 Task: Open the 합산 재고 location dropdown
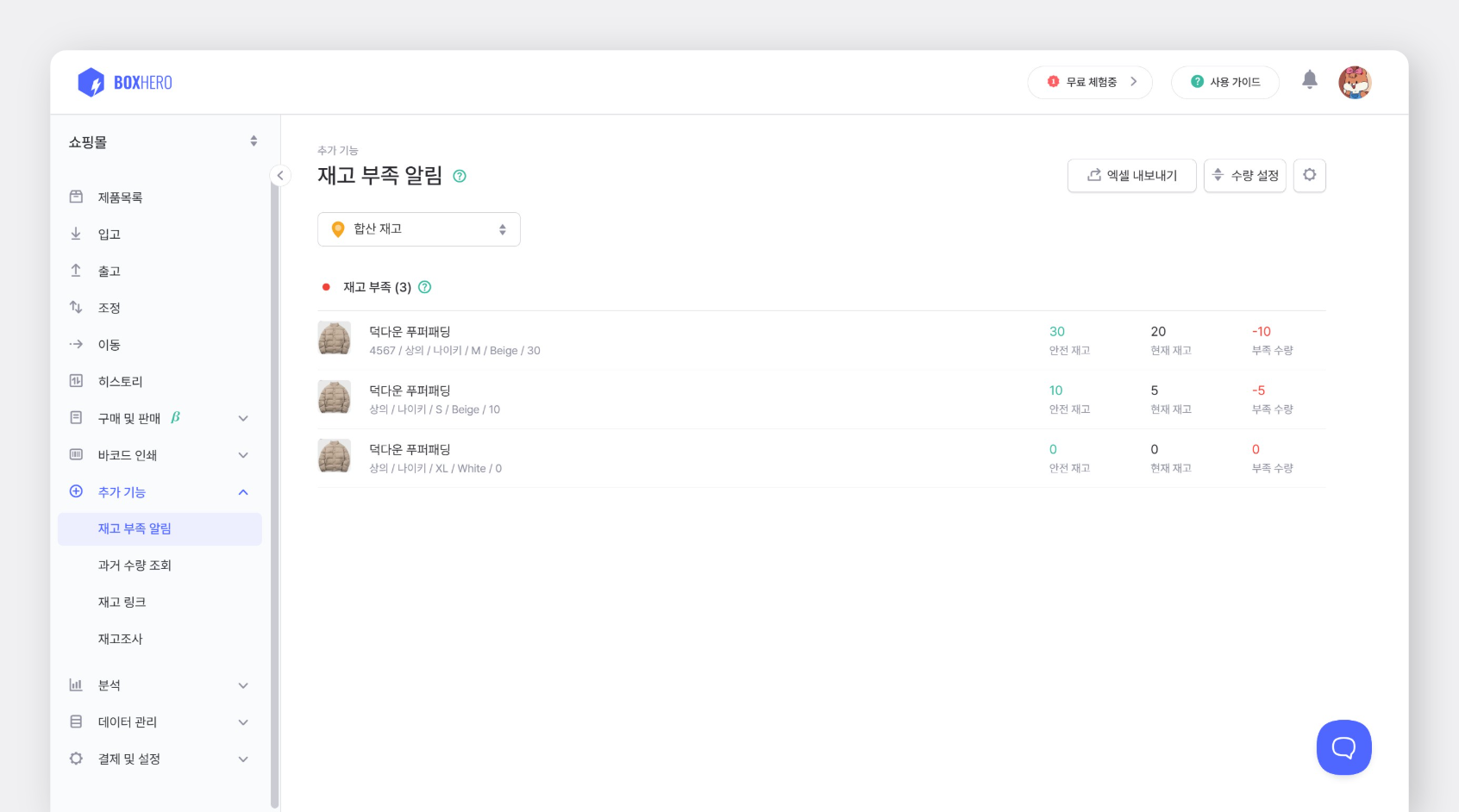pyautogui.click(x=419, y=228)
